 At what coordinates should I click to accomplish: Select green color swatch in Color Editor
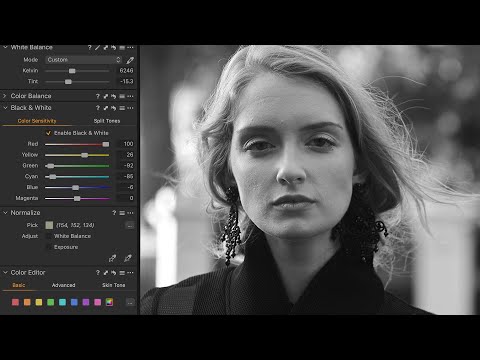(x=51, y=302)
